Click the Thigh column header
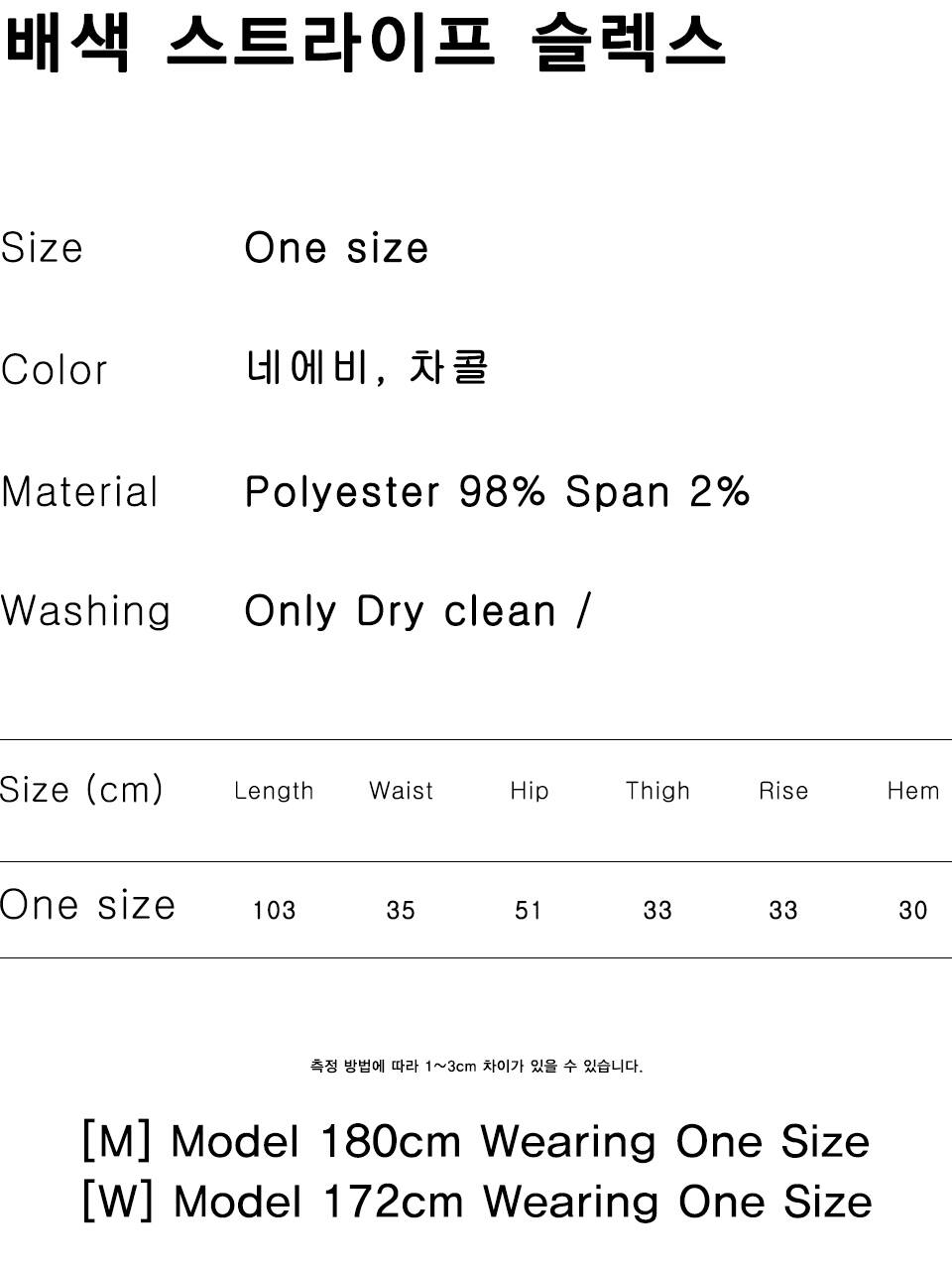This screenshot has height=1270, width=952. [x=656, y=791]
